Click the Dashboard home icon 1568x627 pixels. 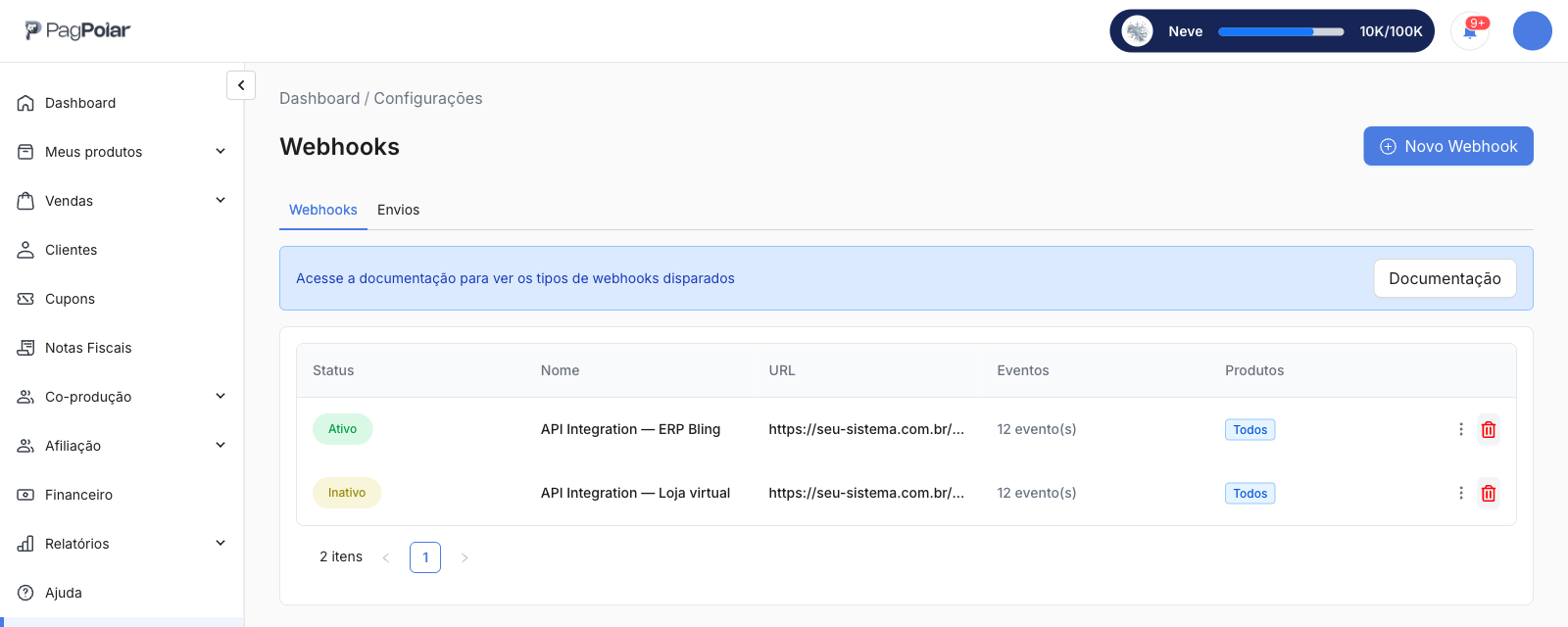[25, 103]
